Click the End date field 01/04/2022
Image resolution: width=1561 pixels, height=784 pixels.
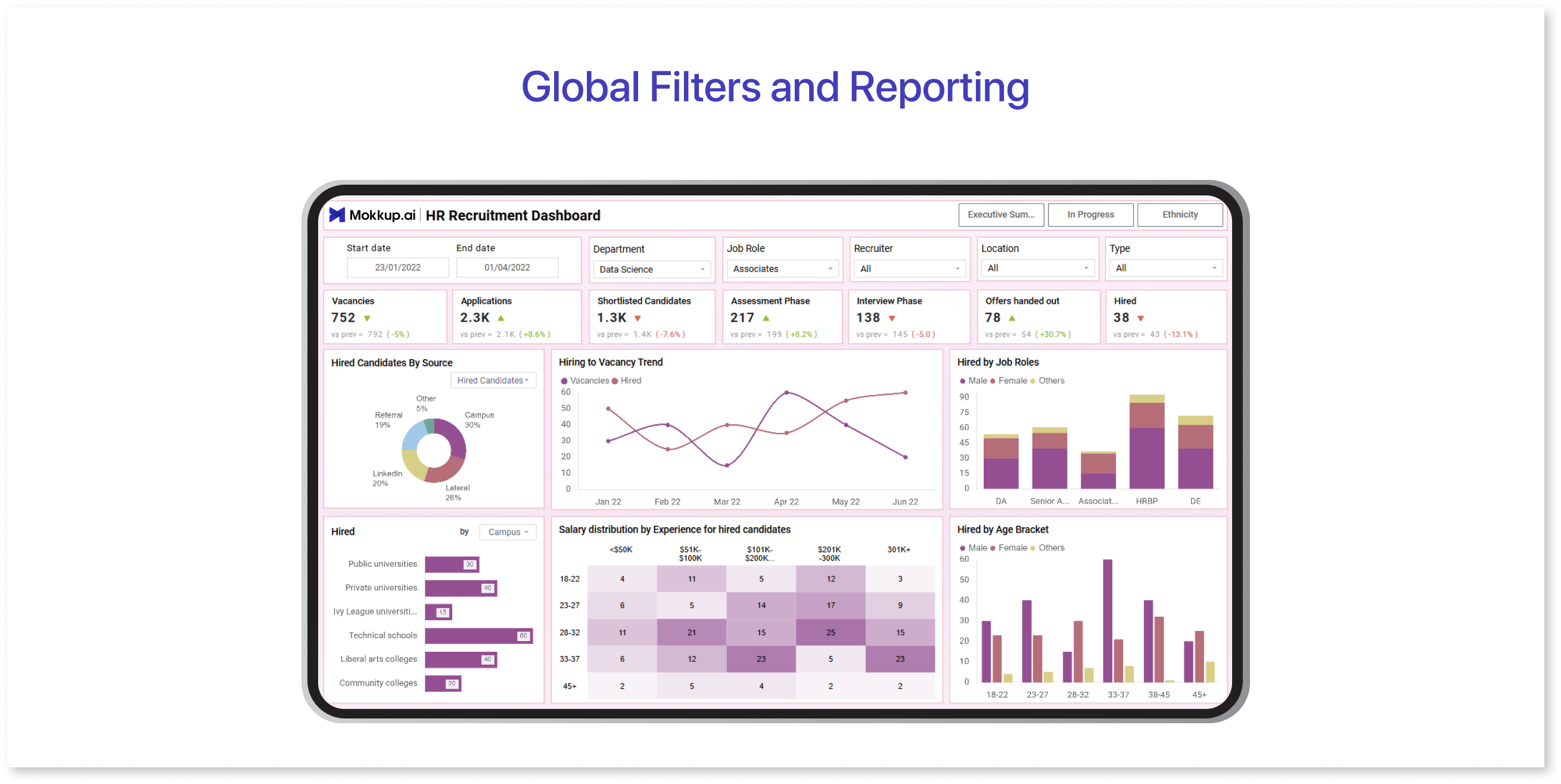pos(507,267)
